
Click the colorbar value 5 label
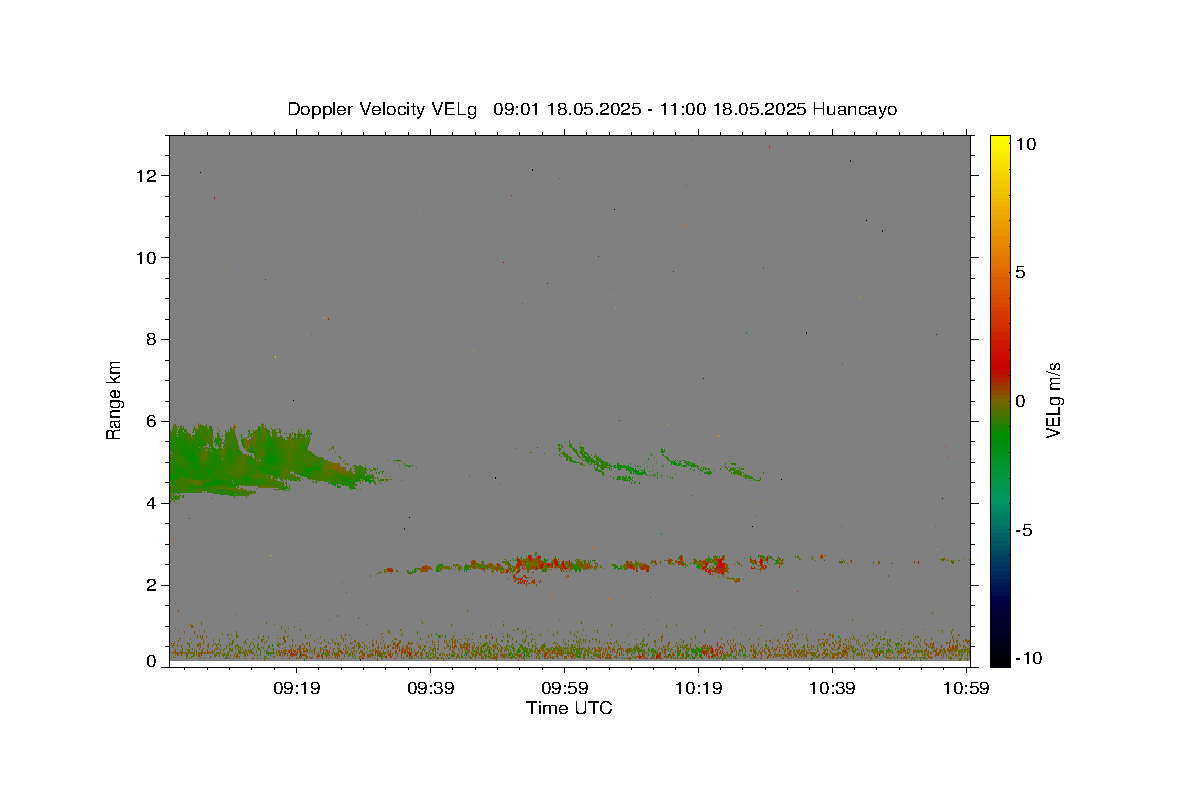(x=1021, y=272)
